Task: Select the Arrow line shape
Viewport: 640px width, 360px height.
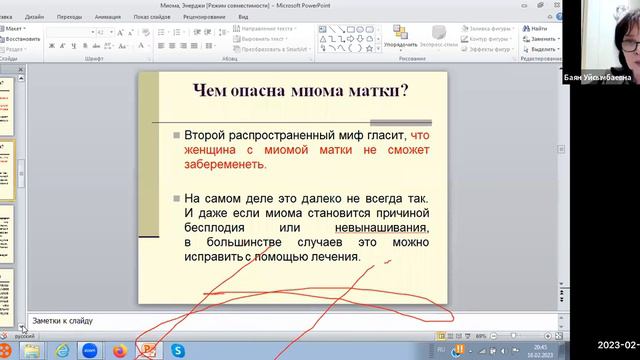Action: point(341,29)
